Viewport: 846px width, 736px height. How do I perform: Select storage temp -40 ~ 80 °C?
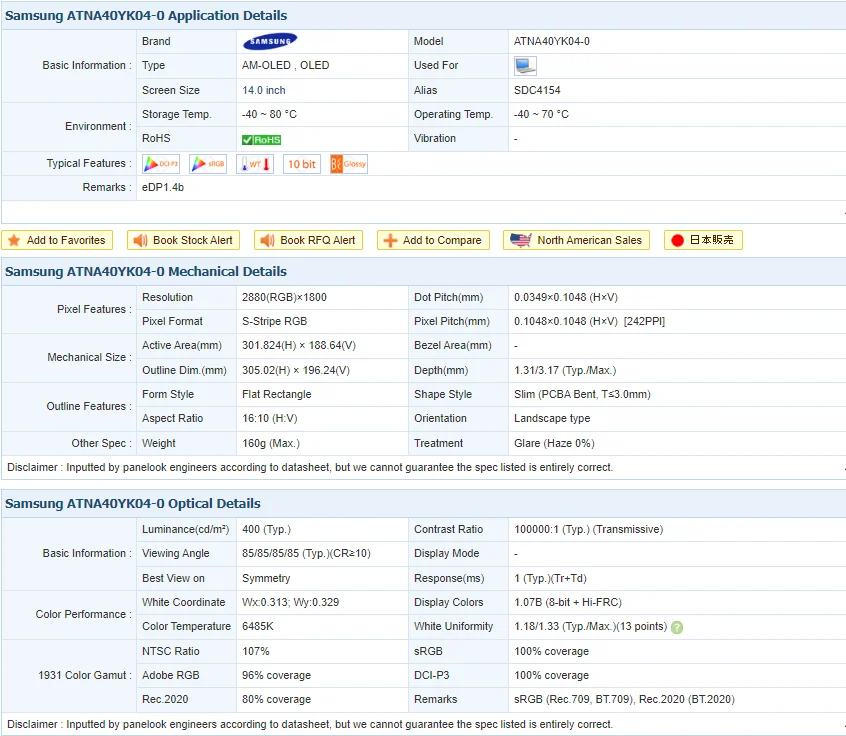(x=269, y=114)
